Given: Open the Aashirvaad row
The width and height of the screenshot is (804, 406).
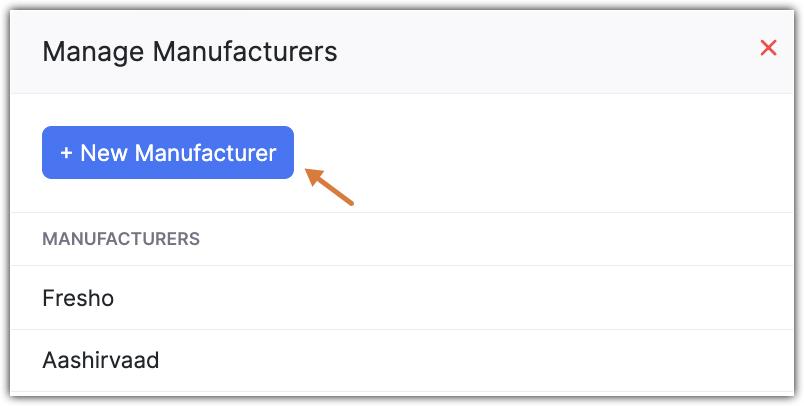Looking at the screenshot, I should pos(101,360).
